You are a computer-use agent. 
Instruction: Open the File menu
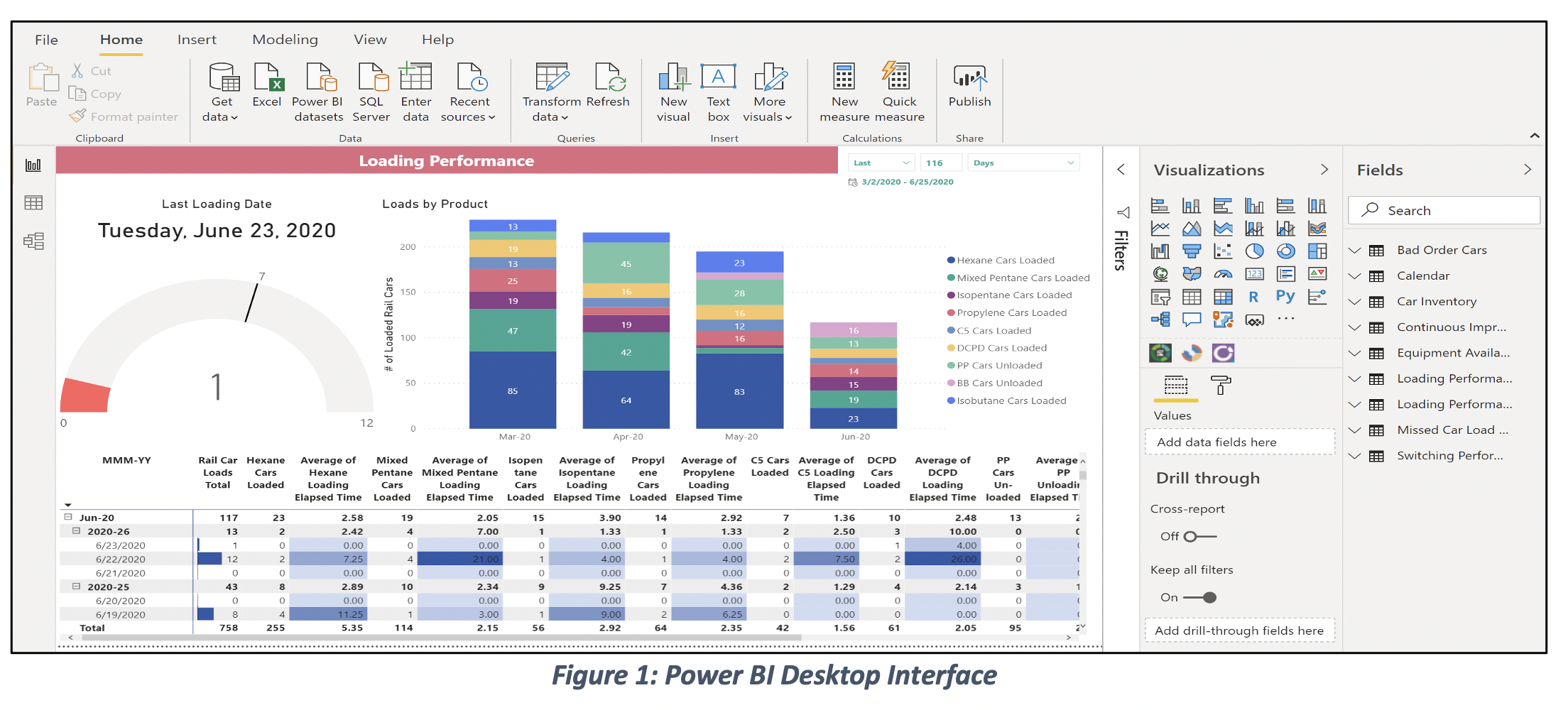46,40
